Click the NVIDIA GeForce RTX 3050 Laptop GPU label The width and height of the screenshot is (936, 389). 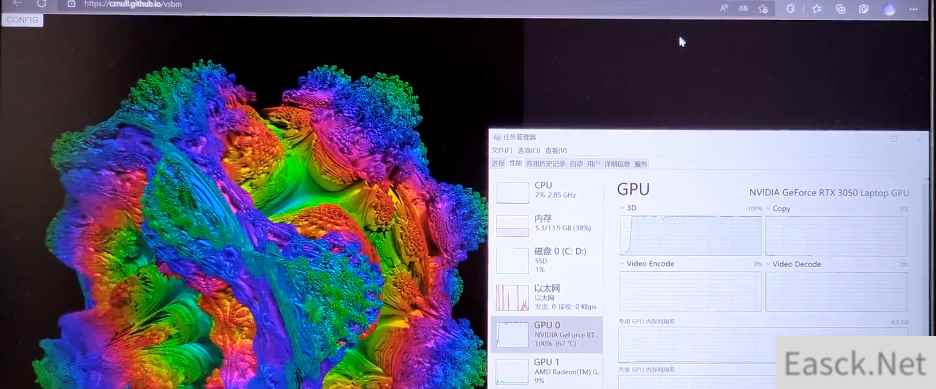pos(829,193)
